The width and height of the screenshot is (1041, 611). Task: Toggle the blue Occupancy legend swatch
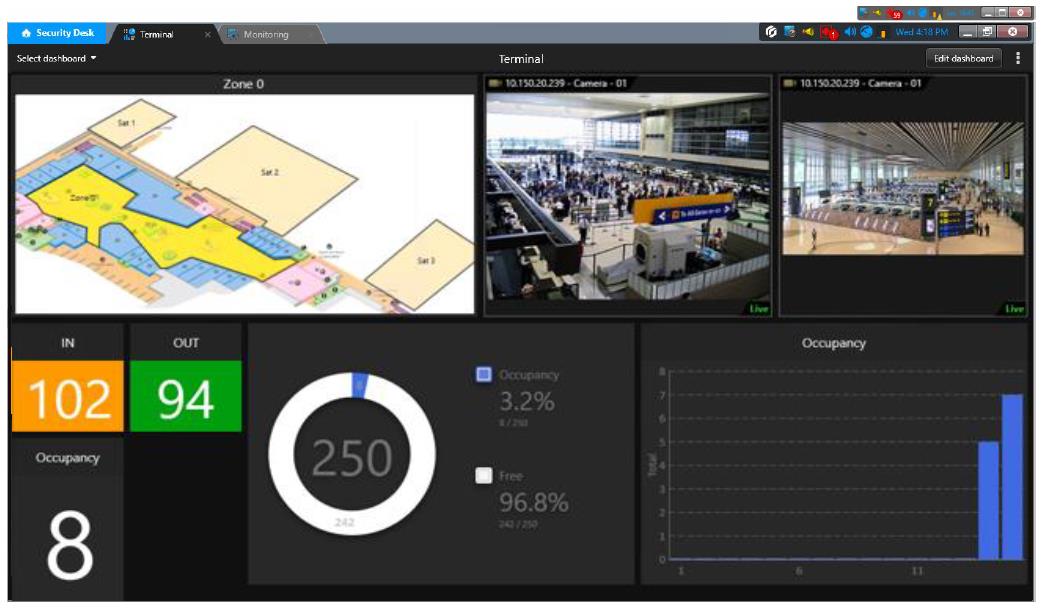click(x=484, y=374)
